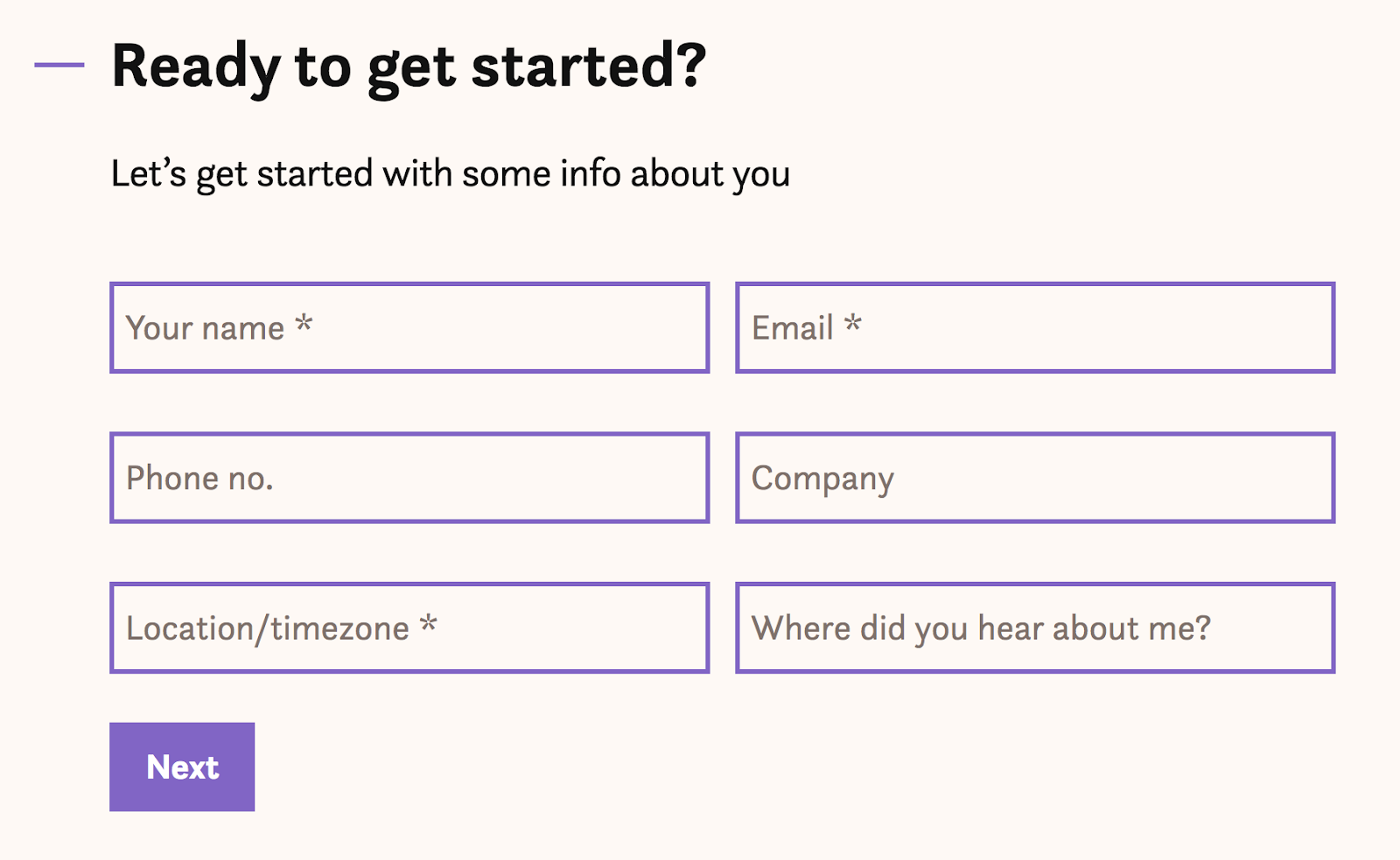The height and width of the screenshot is (860, 1400).
Task: Click the 'Phone no.' placeholder text
Action: [199, 479]
